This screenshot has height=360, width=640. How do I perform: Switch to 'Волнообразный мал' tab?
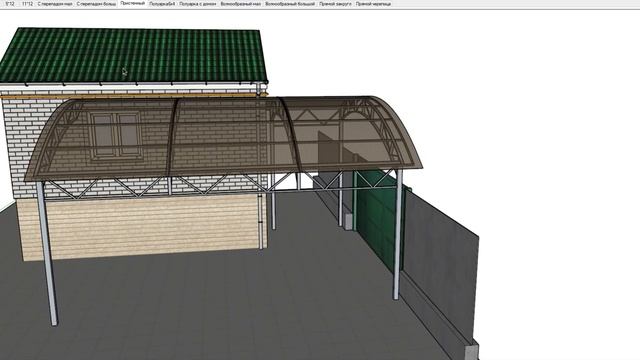click(240, 4)
